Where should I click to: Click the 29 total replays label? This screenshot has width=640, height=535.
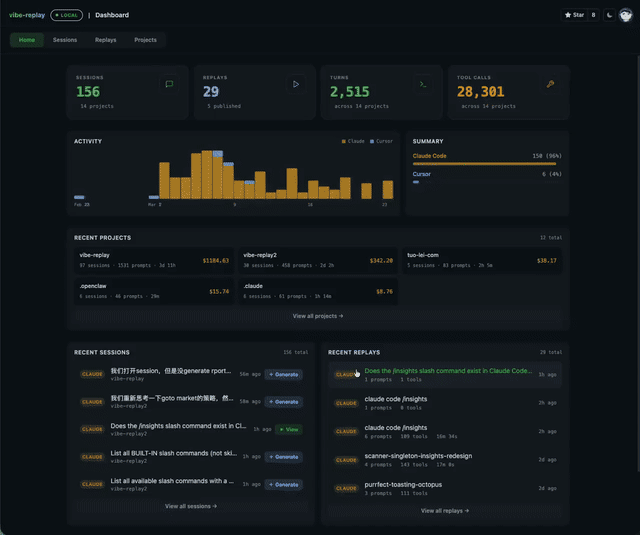coord(551,352)
